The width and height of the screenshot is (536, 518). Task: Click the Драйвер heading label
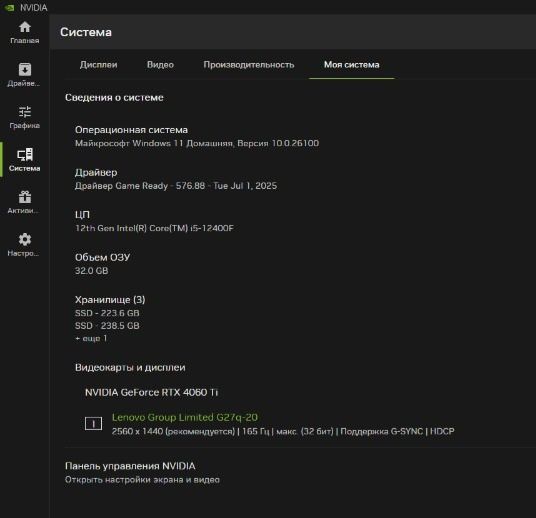click(96, 172)
